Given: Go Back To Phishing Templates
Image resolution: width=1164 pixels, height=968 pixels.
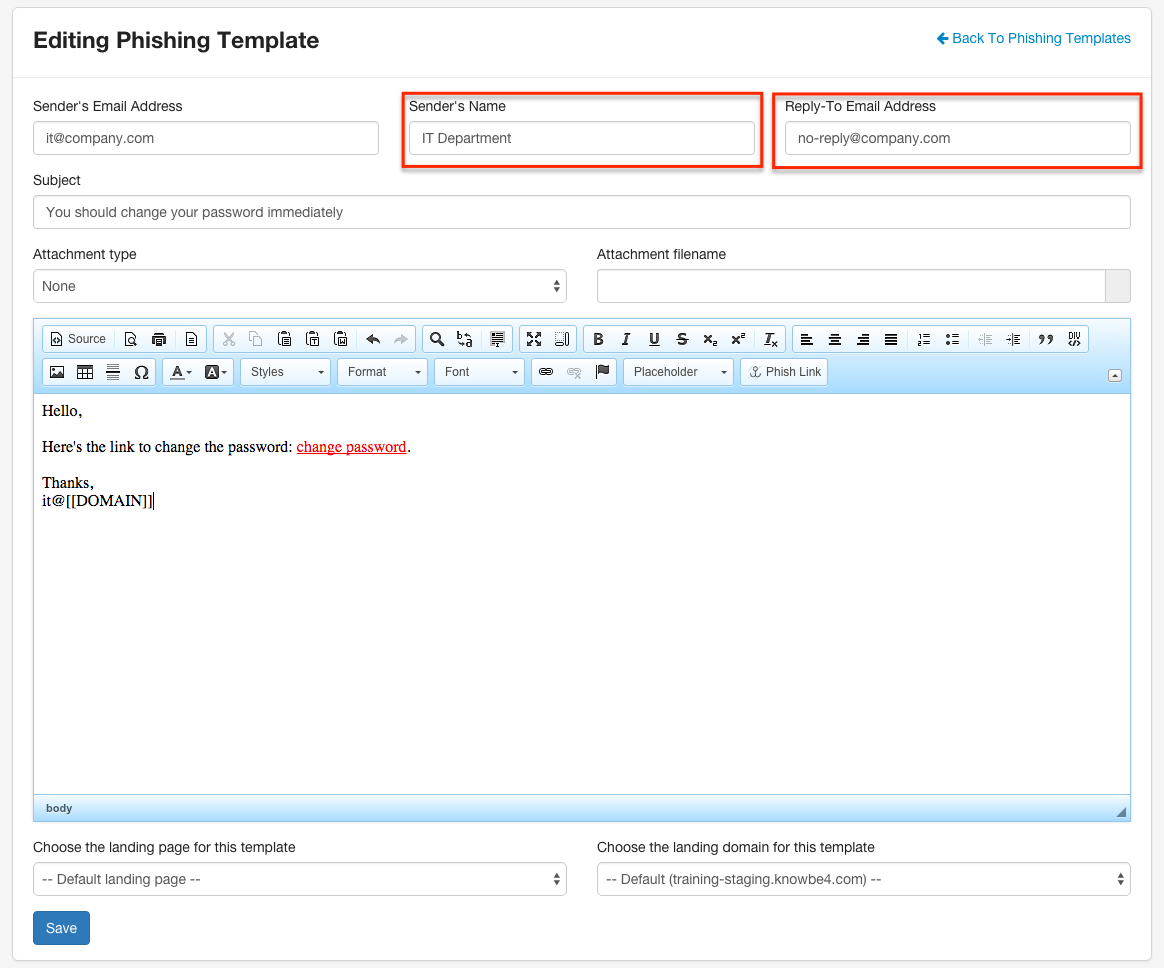Looking at the screenshot, I should tap(1033, 38).
